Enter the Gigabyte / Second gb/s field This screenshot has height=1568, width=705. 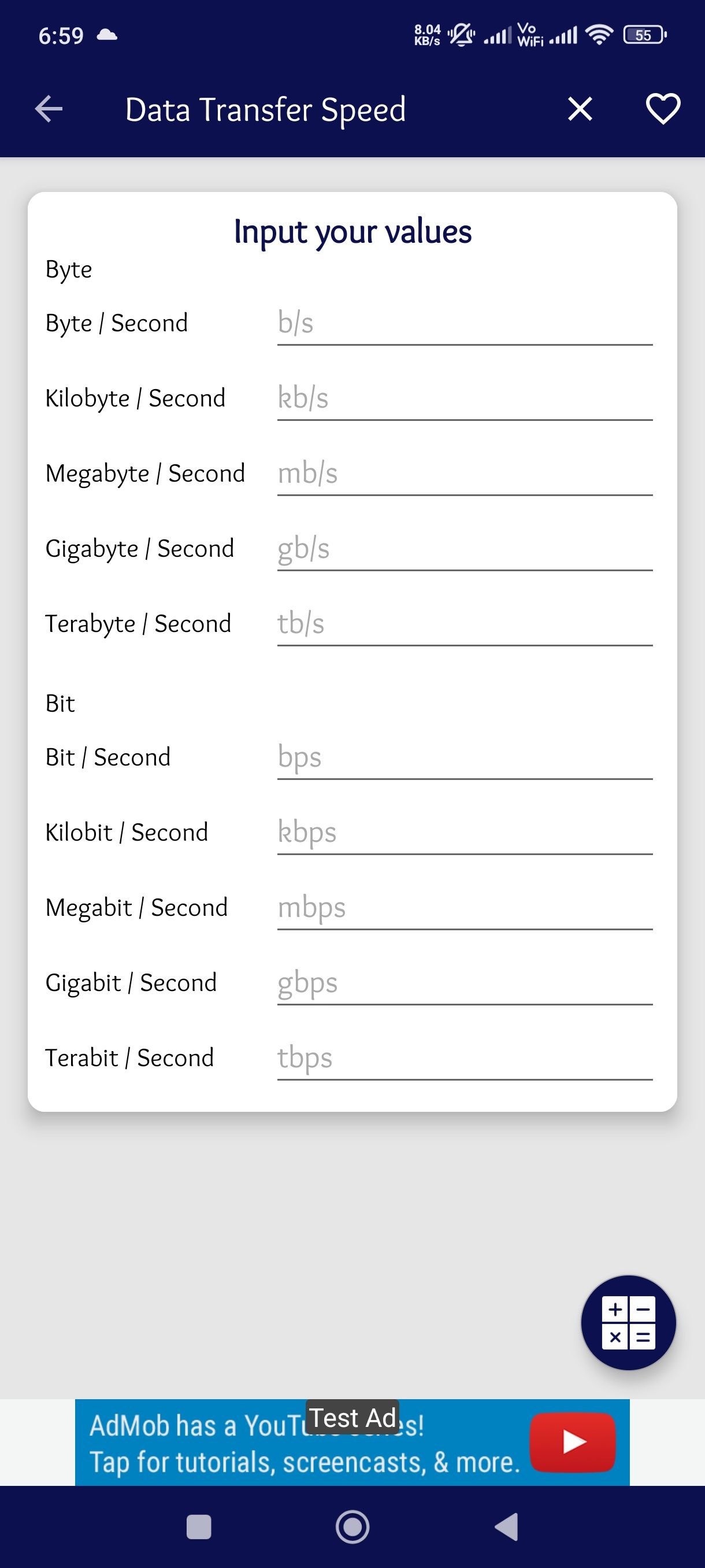(464, 549)
